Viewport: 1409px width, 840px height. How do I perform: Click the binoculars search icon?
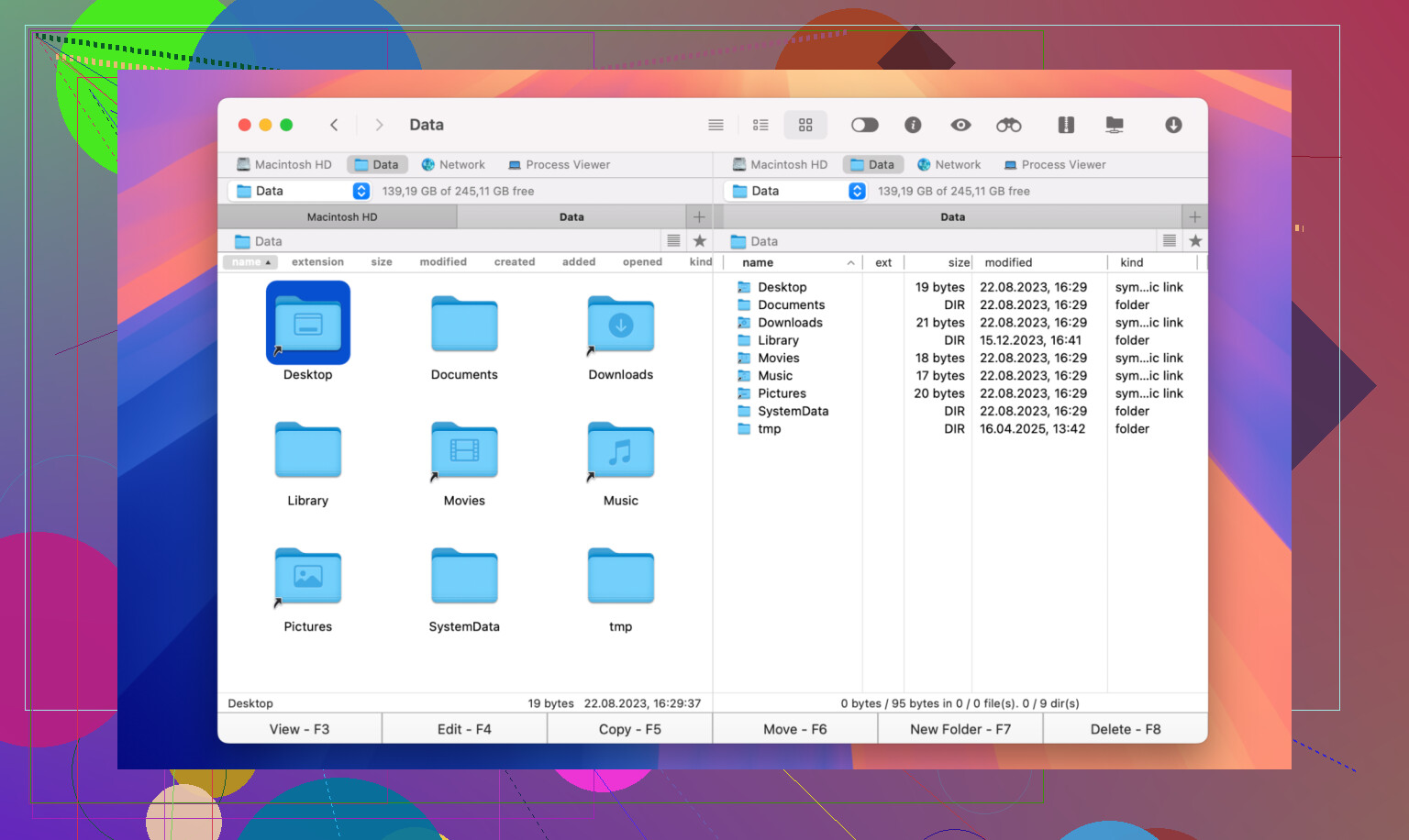[x=1008, y=125]
